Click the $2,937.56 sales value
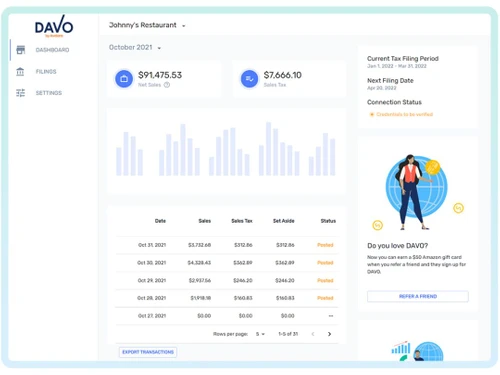The height and width of the screenshot is (375, 500). [200, 280]
